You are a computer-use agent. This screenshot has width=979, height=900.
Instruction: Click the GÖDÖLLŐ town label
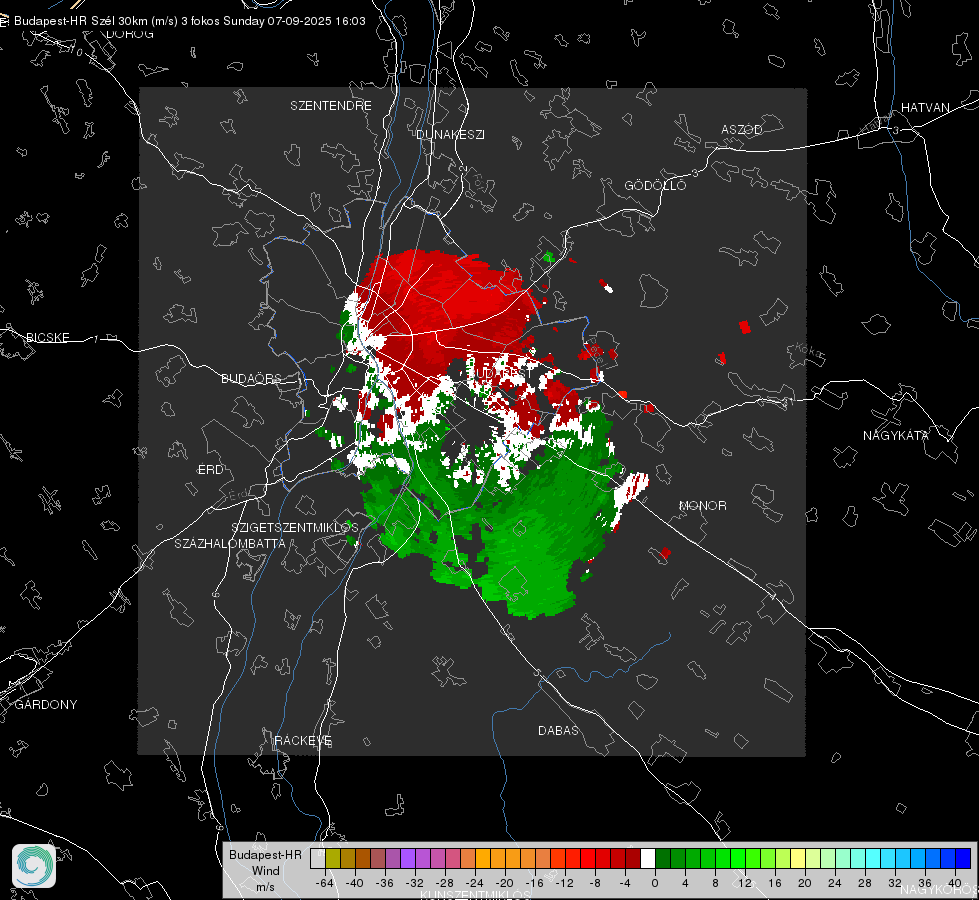pos(655,185)
